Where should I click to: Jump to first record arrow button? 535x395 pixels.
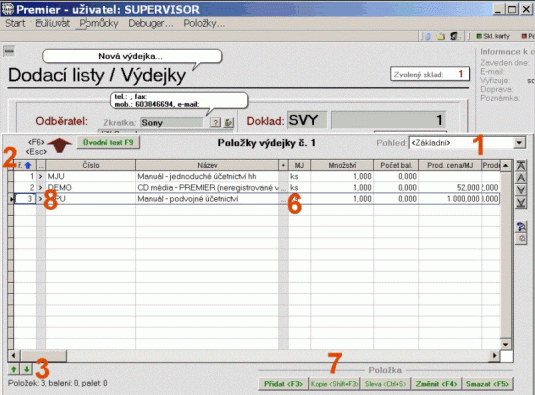coord(521,166)
